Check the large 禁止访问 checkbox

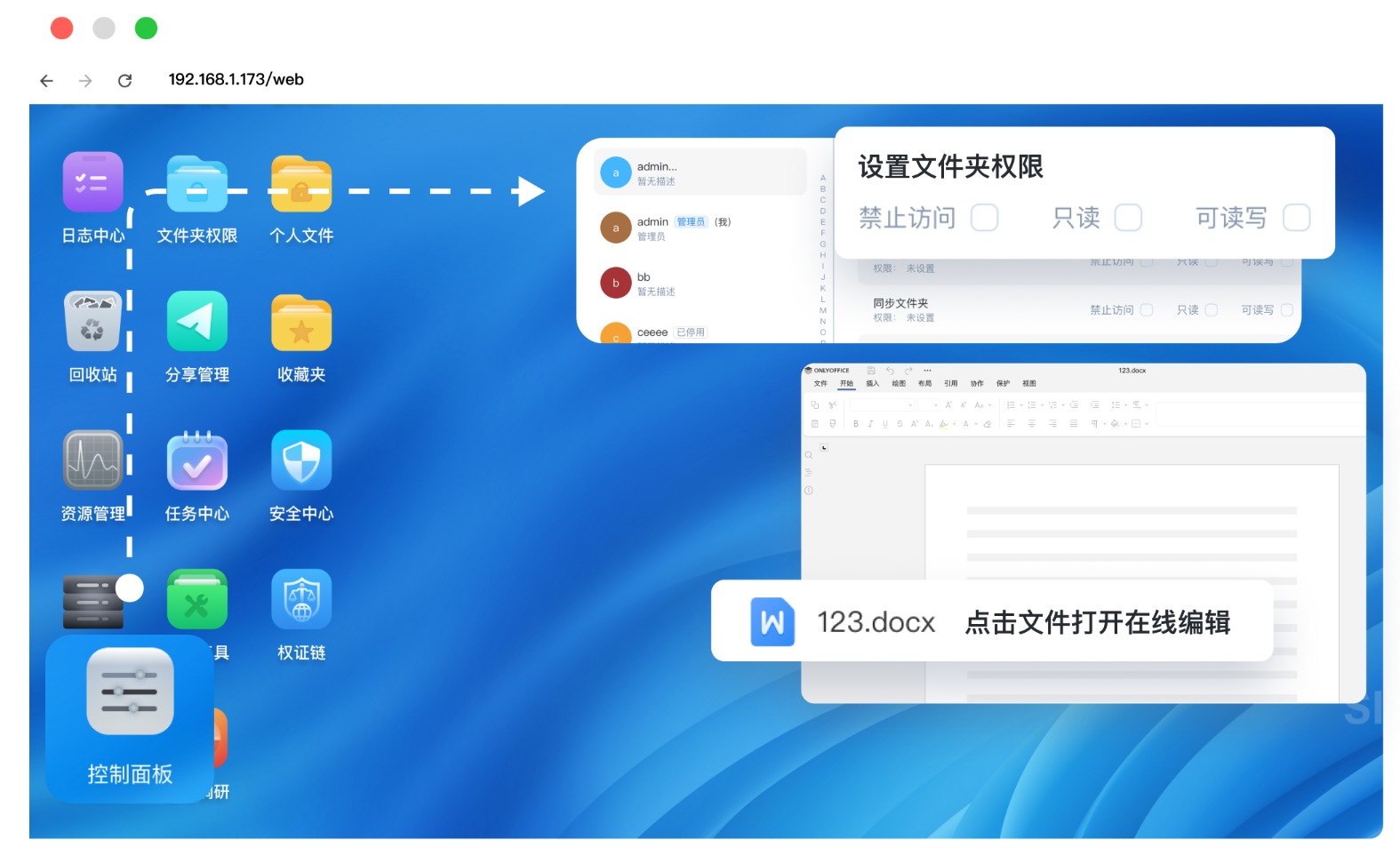click(984, 218)
